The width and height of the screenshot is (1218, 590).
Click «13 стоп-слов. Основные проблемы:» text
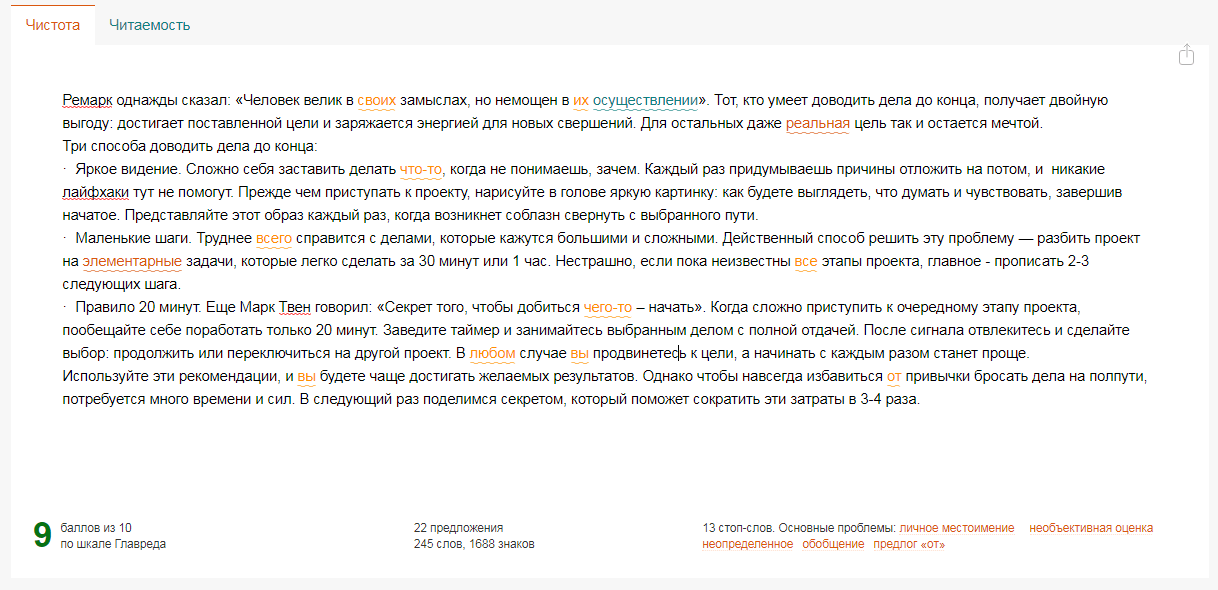tap(799, 528)
